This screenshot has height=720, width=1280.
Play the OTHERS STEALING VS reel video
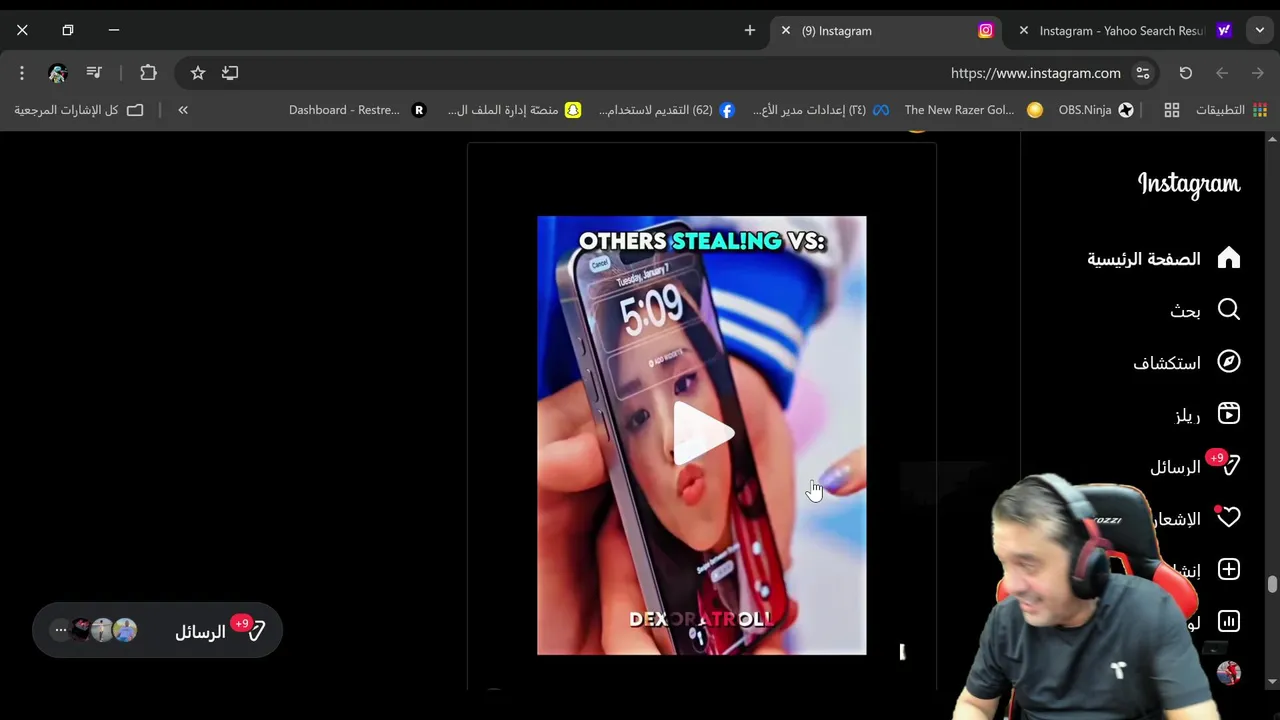pyautogui.click(x=702, y=434)
